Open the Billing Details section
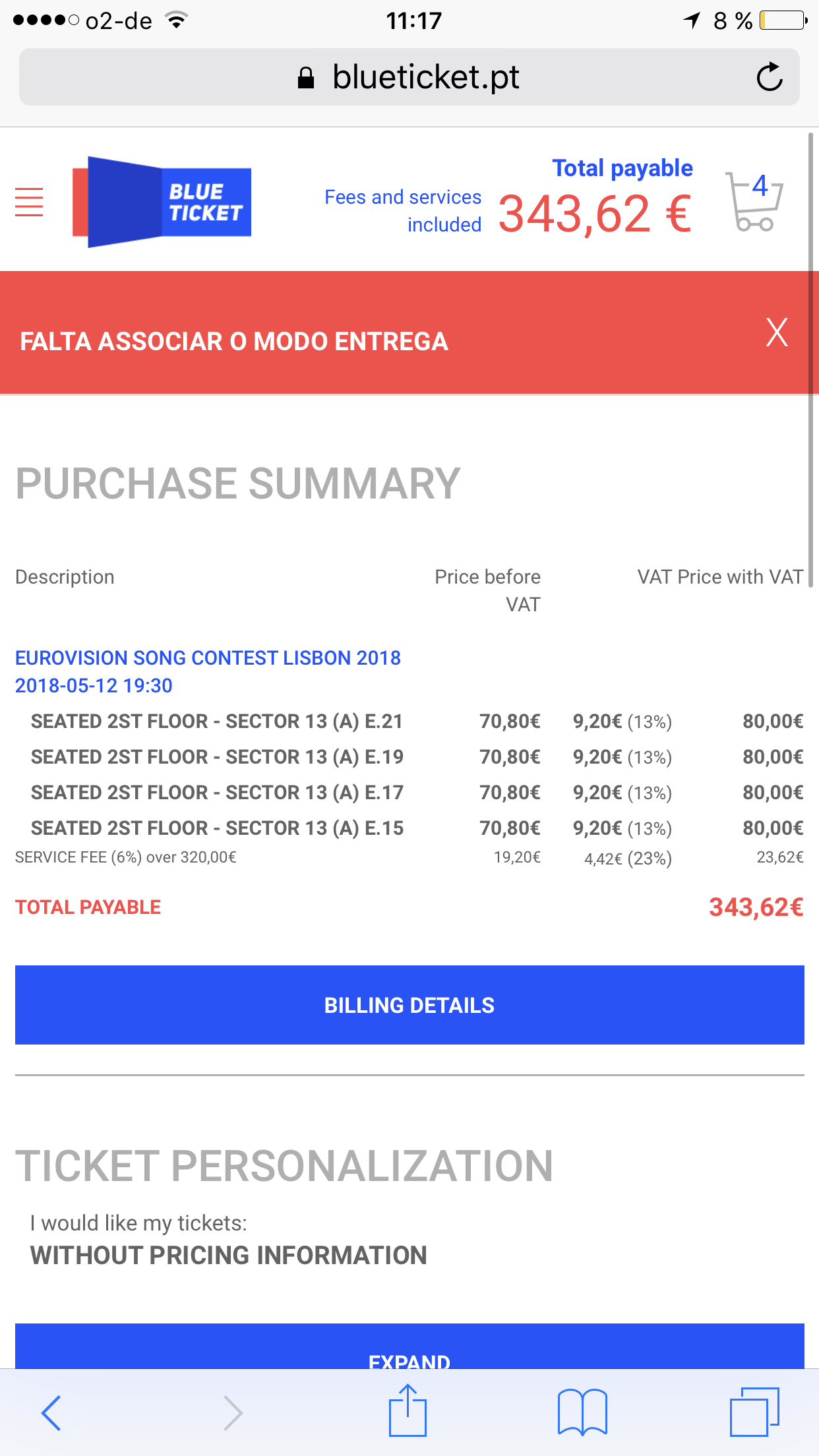819x1456 pixels. click(409, 1005)
